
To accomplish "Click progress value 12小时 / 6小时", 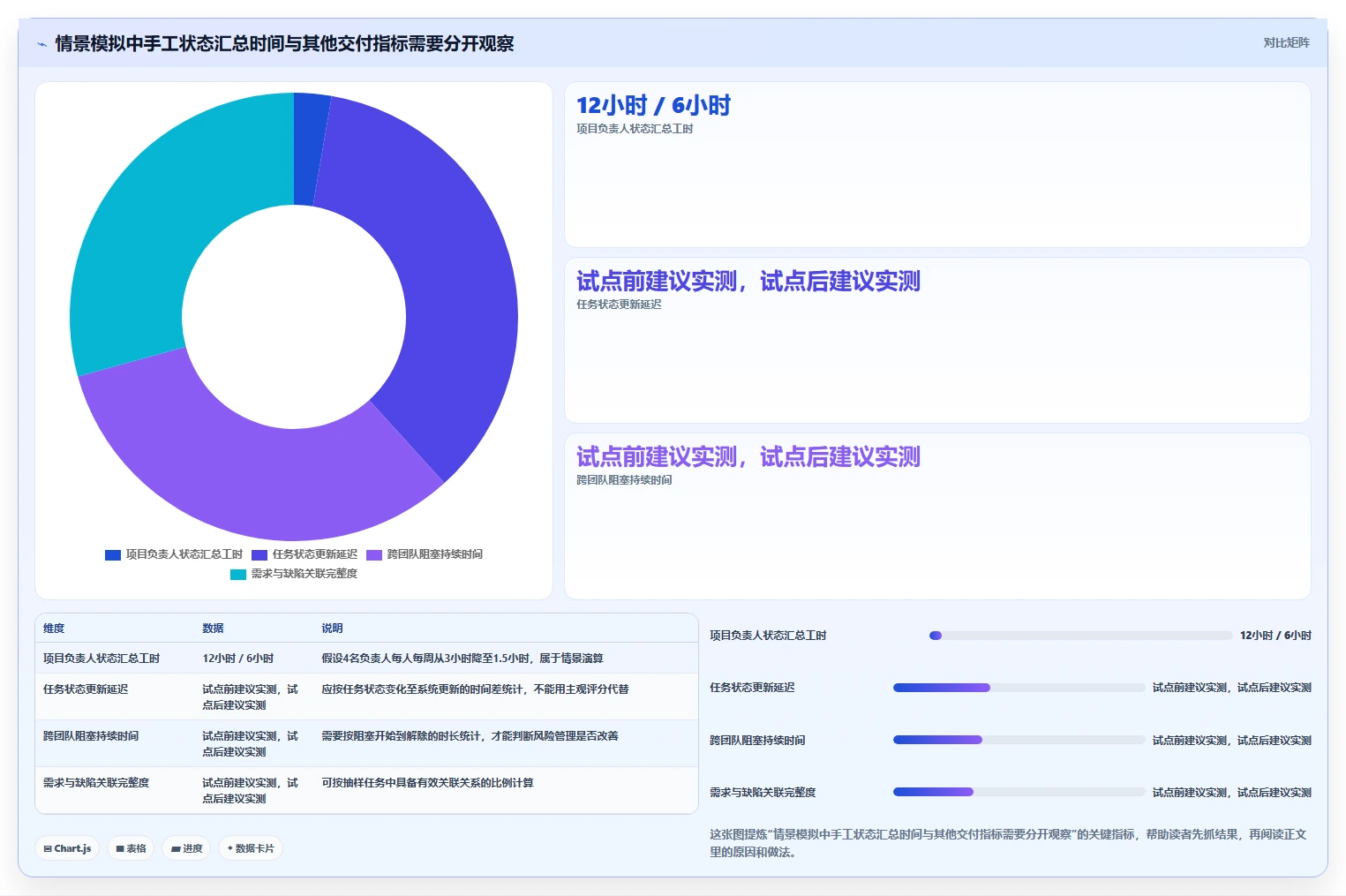I will coord(1275,636).
